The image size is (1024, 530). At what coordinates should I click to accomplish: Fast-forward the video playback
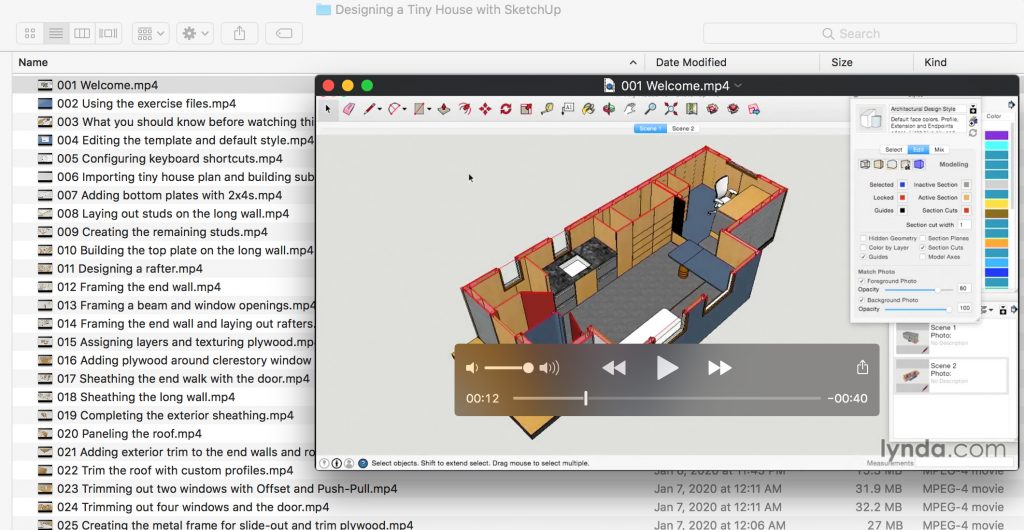tap(720, 368)
